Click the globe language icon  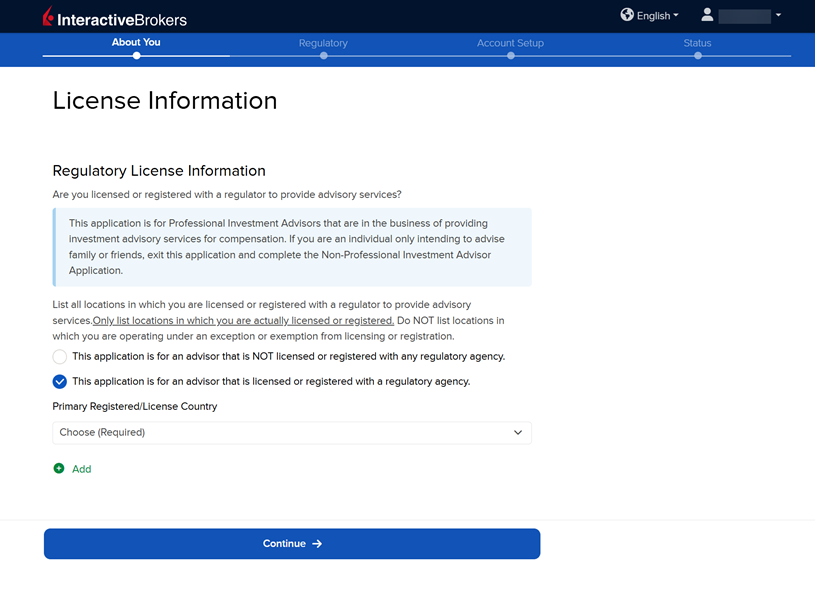coord(627,15)
